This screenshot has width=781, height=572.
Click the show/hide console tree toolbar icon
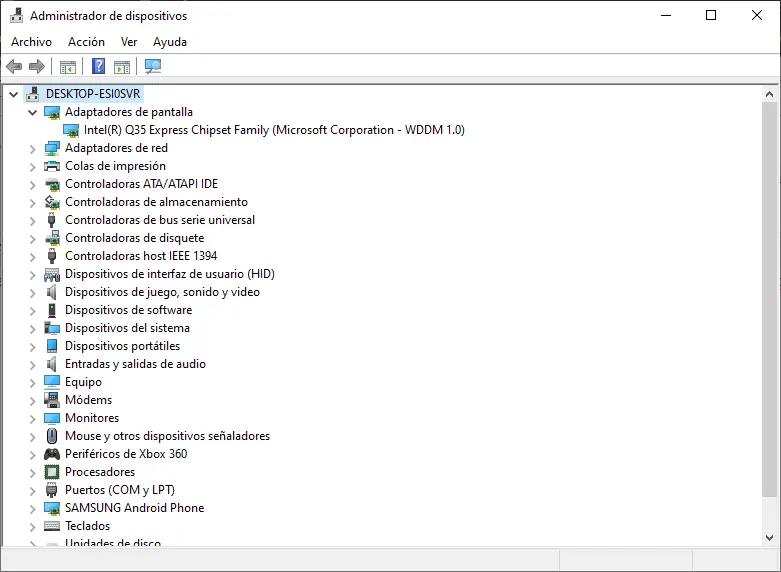68,67
